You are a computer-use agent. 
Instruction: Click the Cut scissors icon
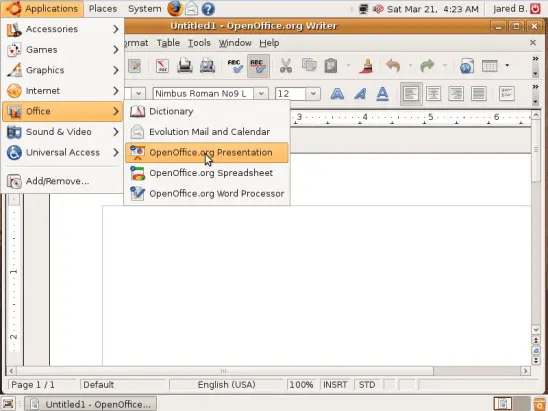click(286, 66)
